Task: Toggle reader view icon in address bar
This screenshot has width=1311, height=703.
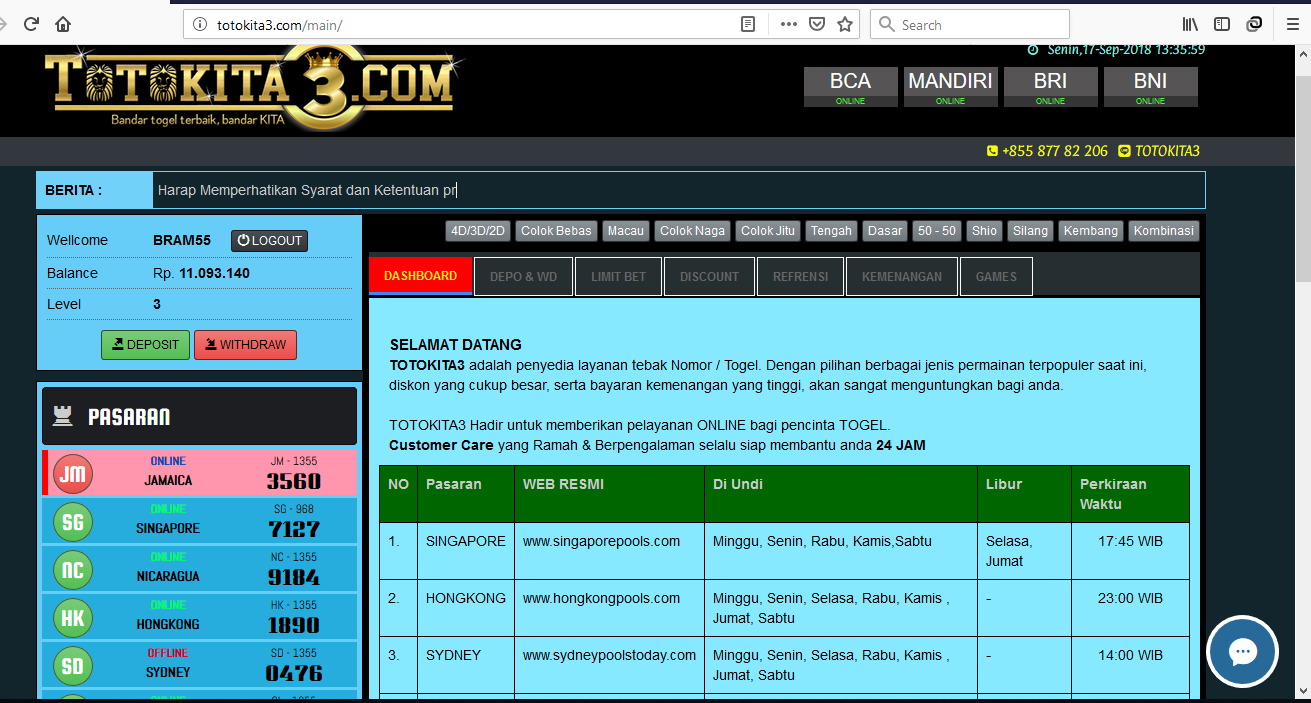Action: click(748, 25)
